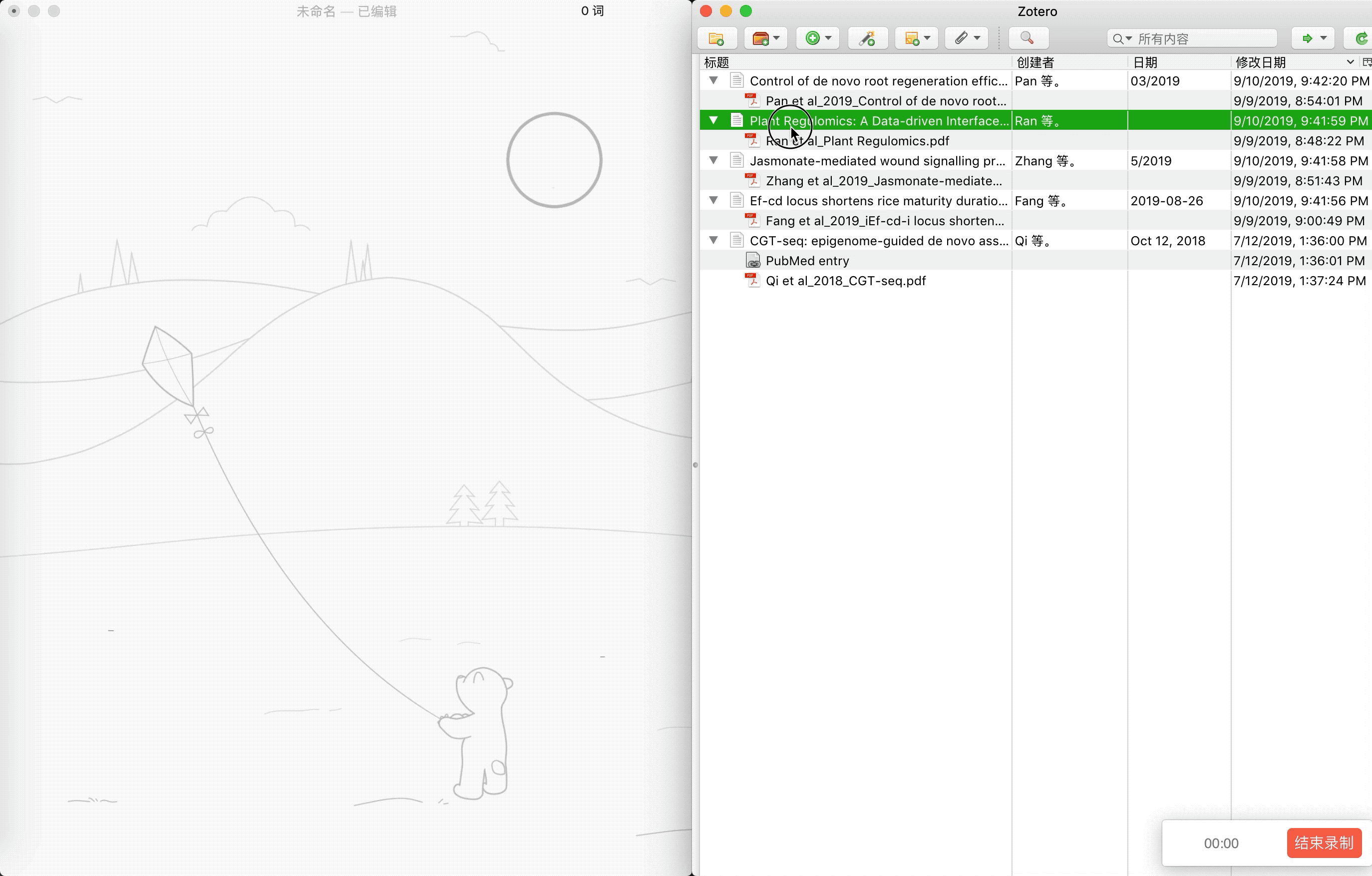The height and width of the screenshot is (876, 1372).
Task: Sort by 修改日期 column header
Action: pyautogui.click(x=1260, y=62)
